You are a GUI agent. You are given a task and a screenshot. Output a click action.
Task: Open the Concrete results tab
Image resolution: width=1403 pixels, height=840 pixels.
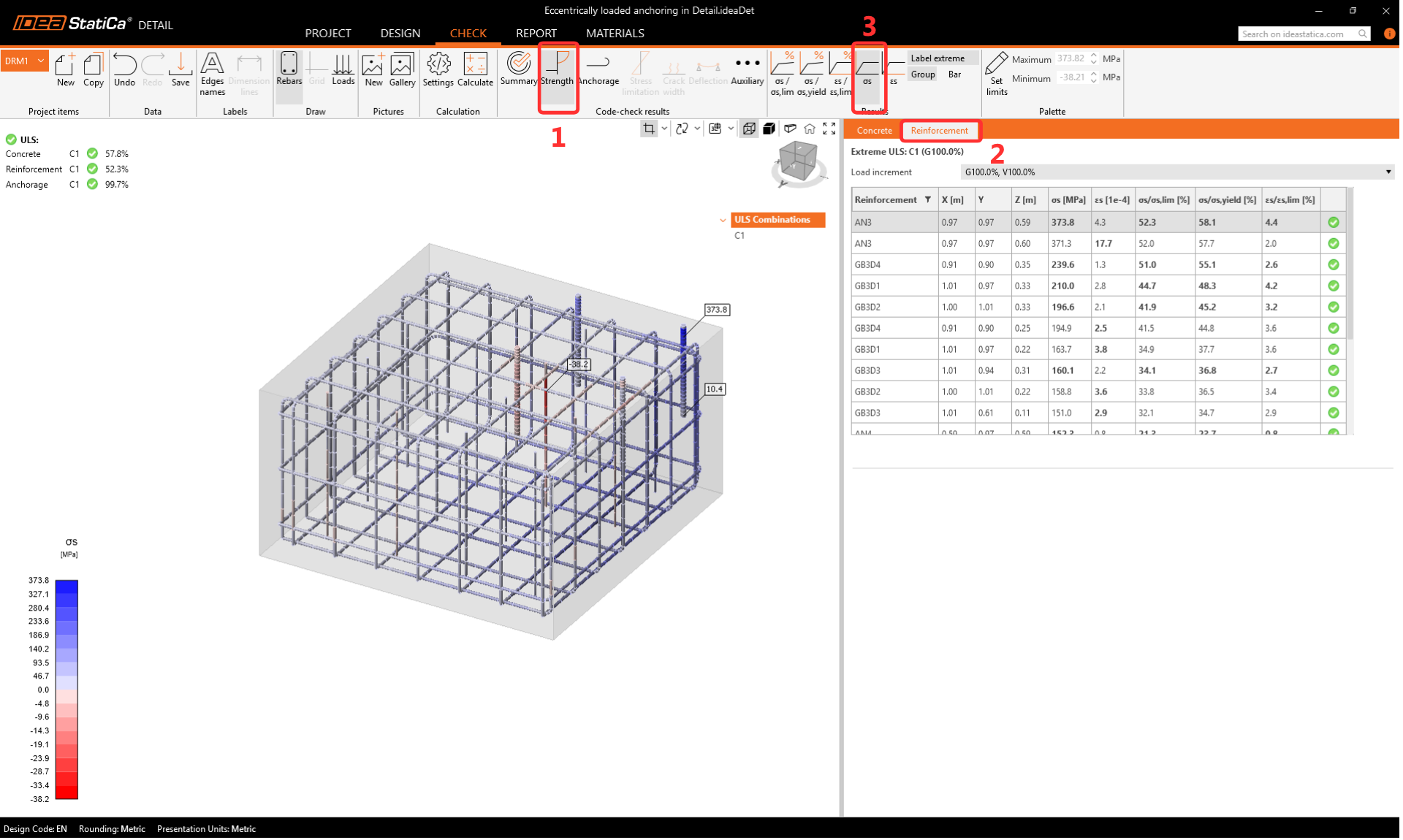click(874, 131)
